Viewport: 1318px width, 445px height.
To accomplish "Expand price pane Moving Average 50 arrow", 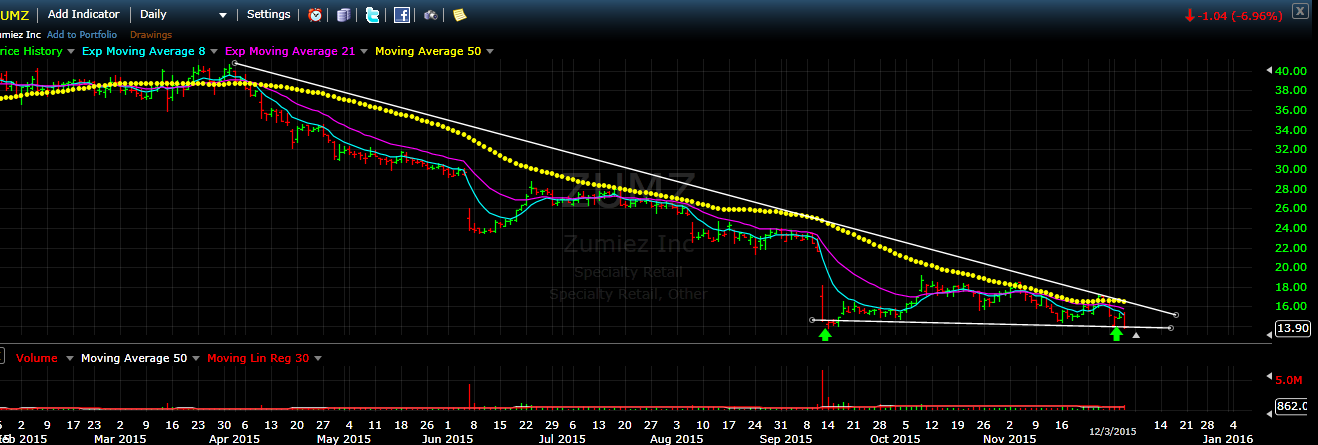I will [490, 51].
